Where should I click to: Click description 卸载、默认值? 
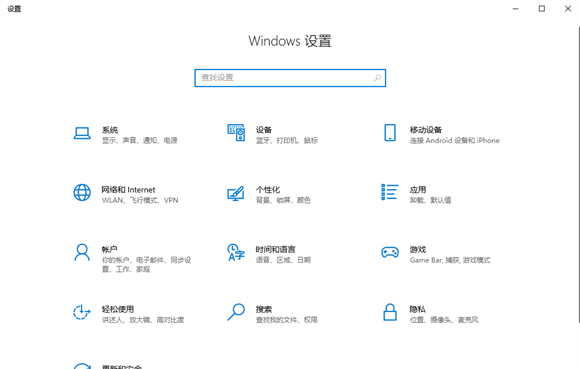point(430,200)
